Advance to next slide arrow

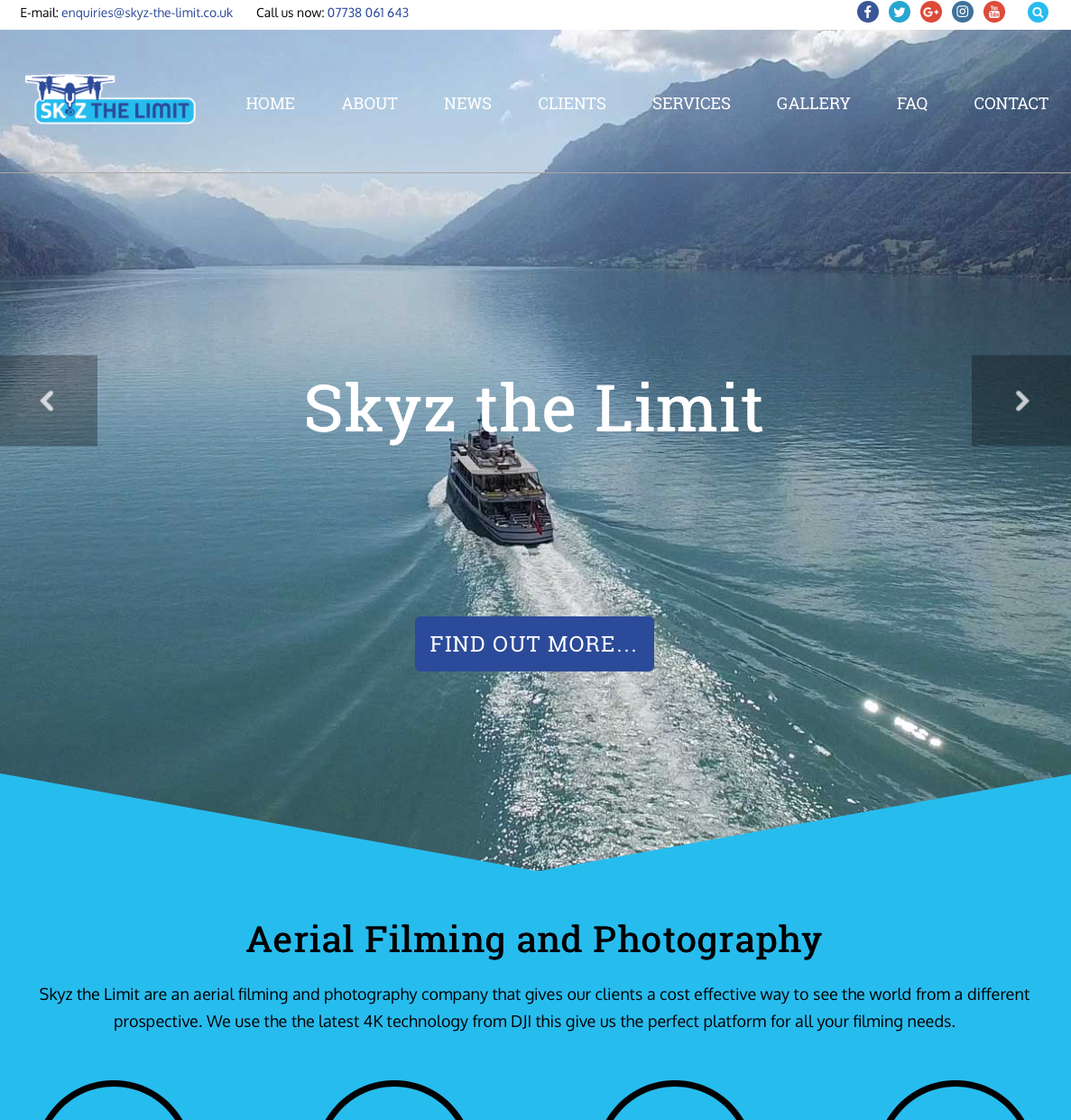1021,401
